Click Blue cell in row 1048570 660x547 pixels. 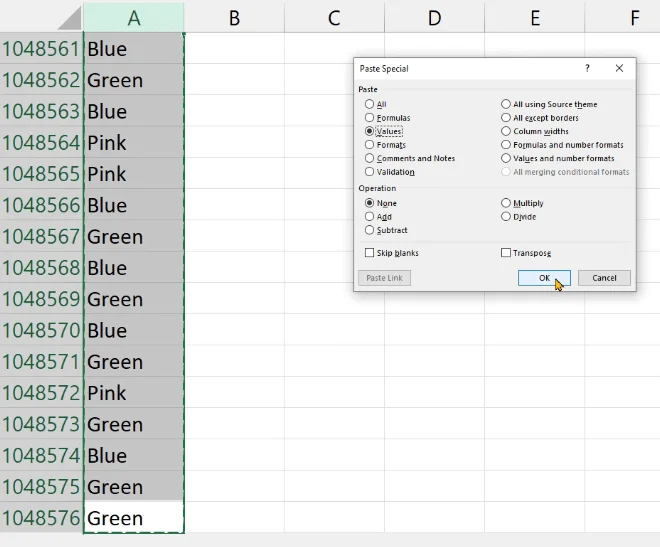click(134, 330)
